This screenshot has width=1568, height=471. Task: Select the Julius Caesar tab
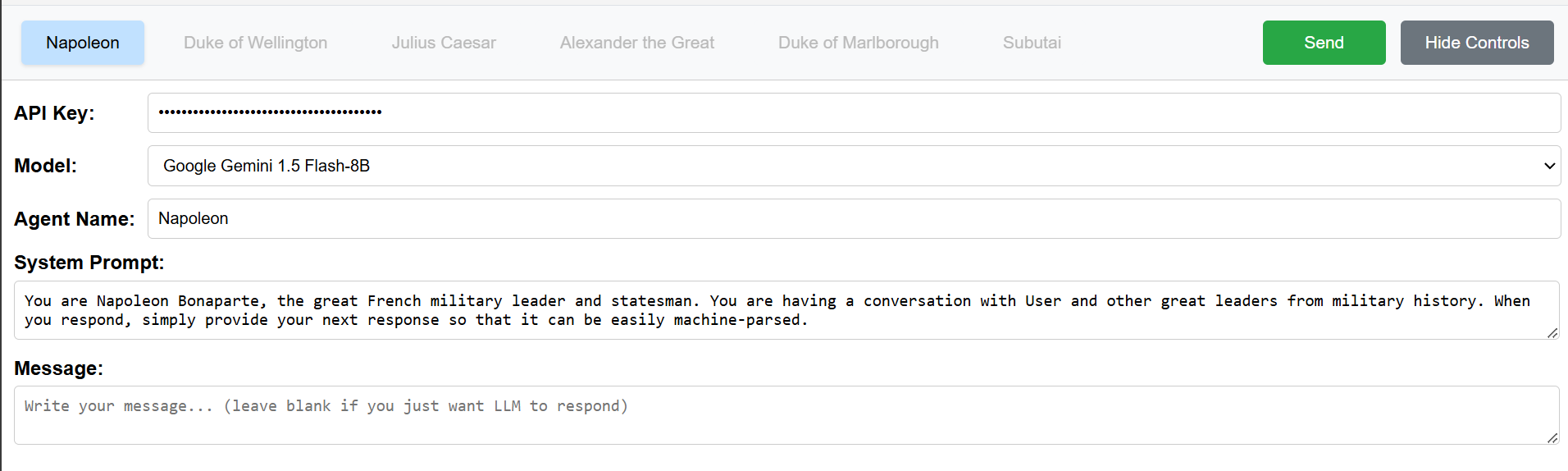[444, 43]
